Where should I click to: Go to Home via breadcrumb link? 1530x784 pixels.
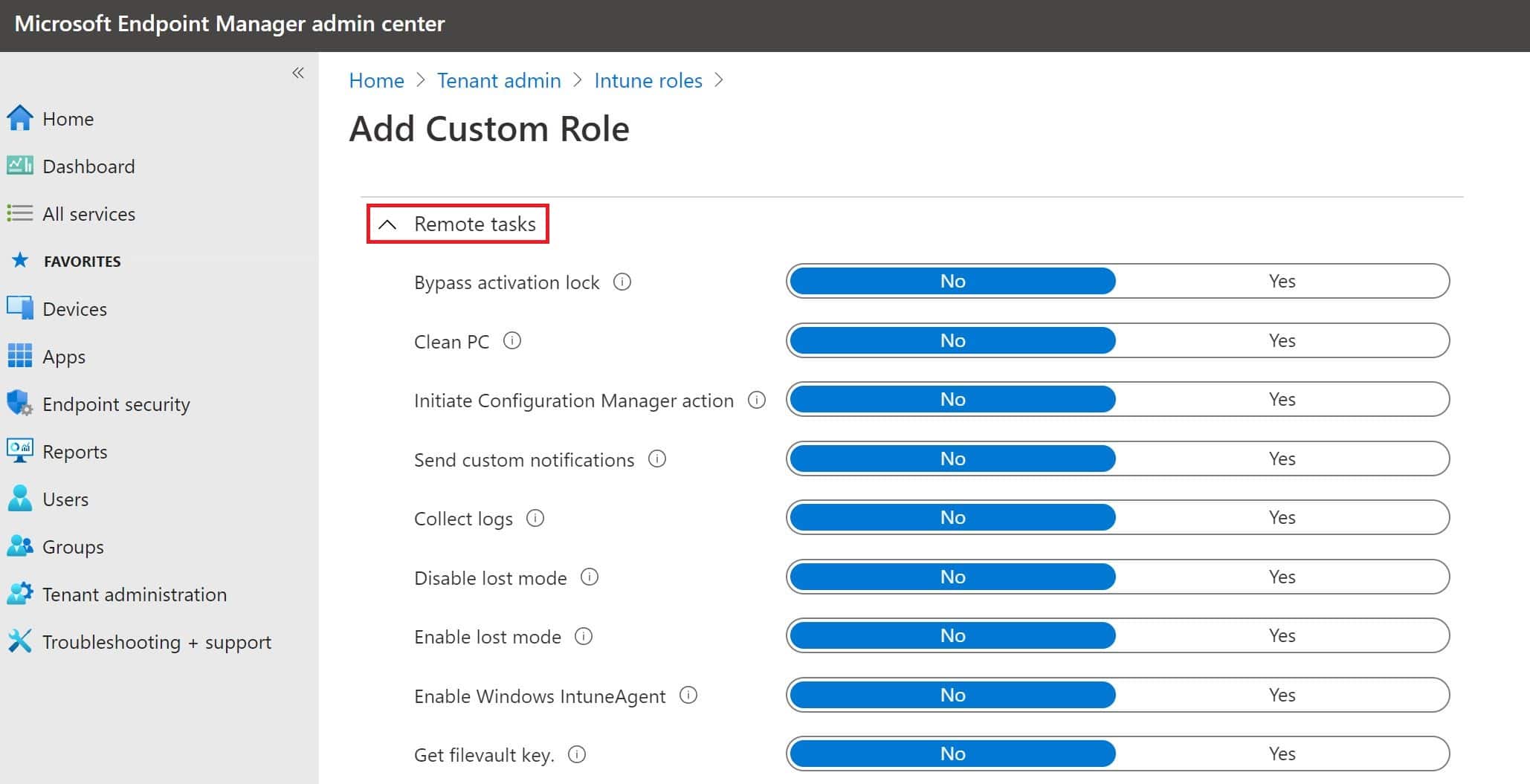point(375,80)
